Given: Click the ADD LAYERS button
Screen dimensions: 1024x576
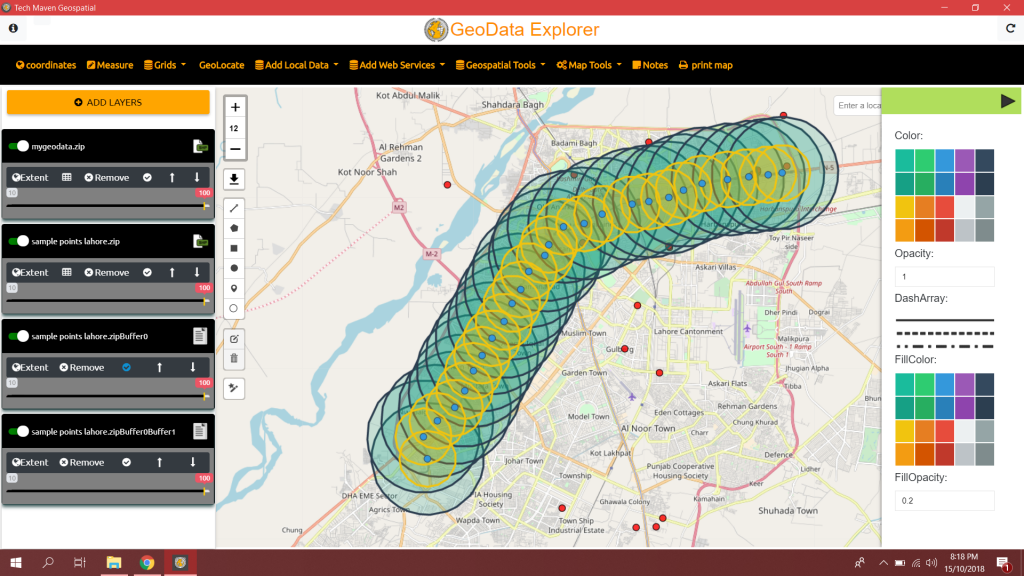Looking at the screenshot, I should pos(108,102).
